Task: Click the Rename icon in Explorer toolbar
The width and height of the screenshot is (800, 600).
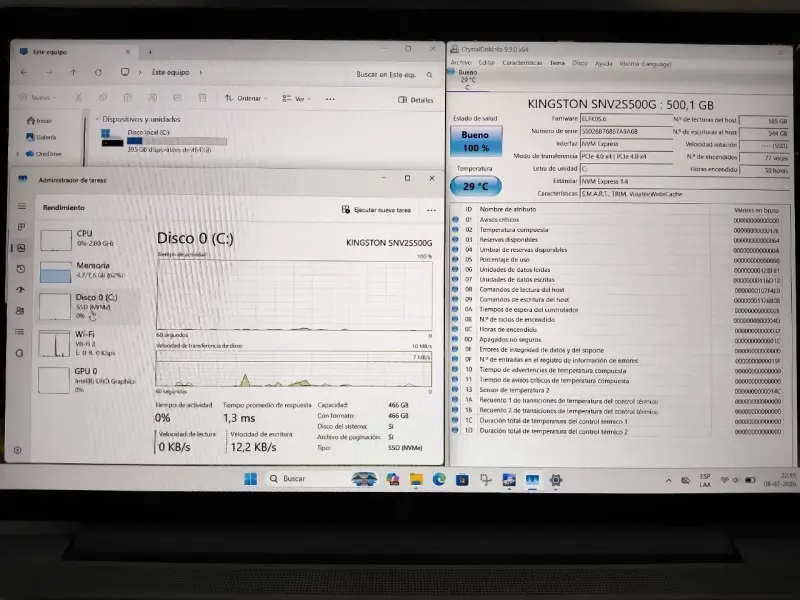Action: pos(153,97)
